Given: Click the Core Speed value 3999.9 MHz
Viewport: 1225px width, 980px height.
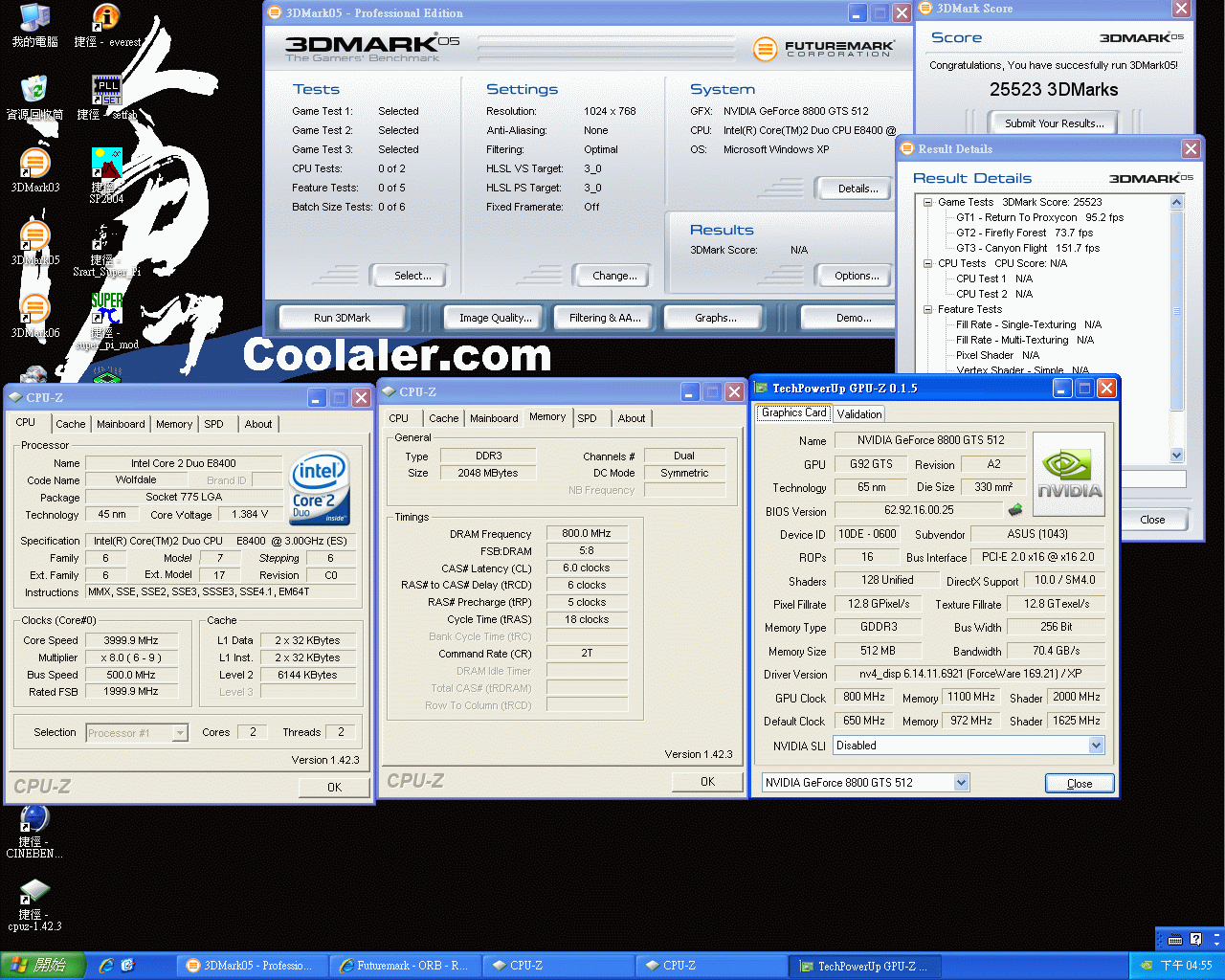Looking at the screenshot, I should point(131,640).
